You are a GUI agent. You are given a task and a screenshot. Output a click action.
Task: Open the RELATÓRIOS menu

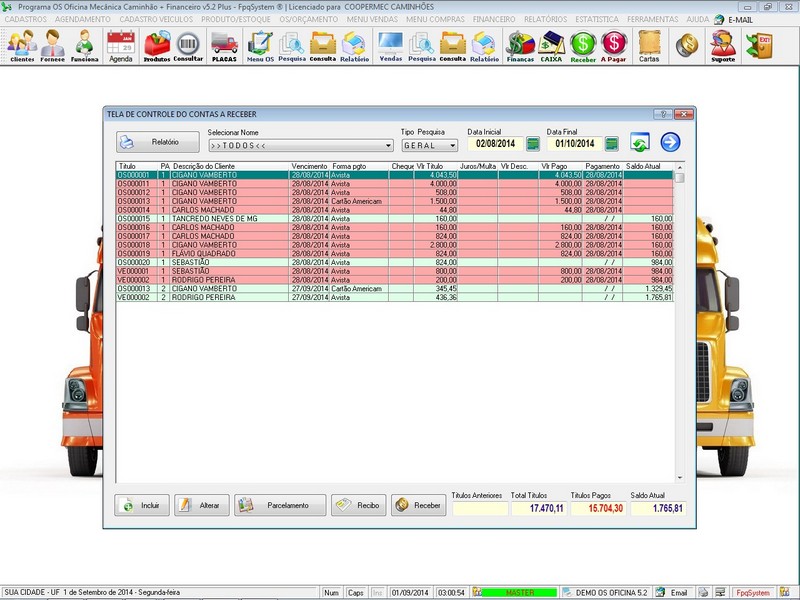tap(545, 19)
